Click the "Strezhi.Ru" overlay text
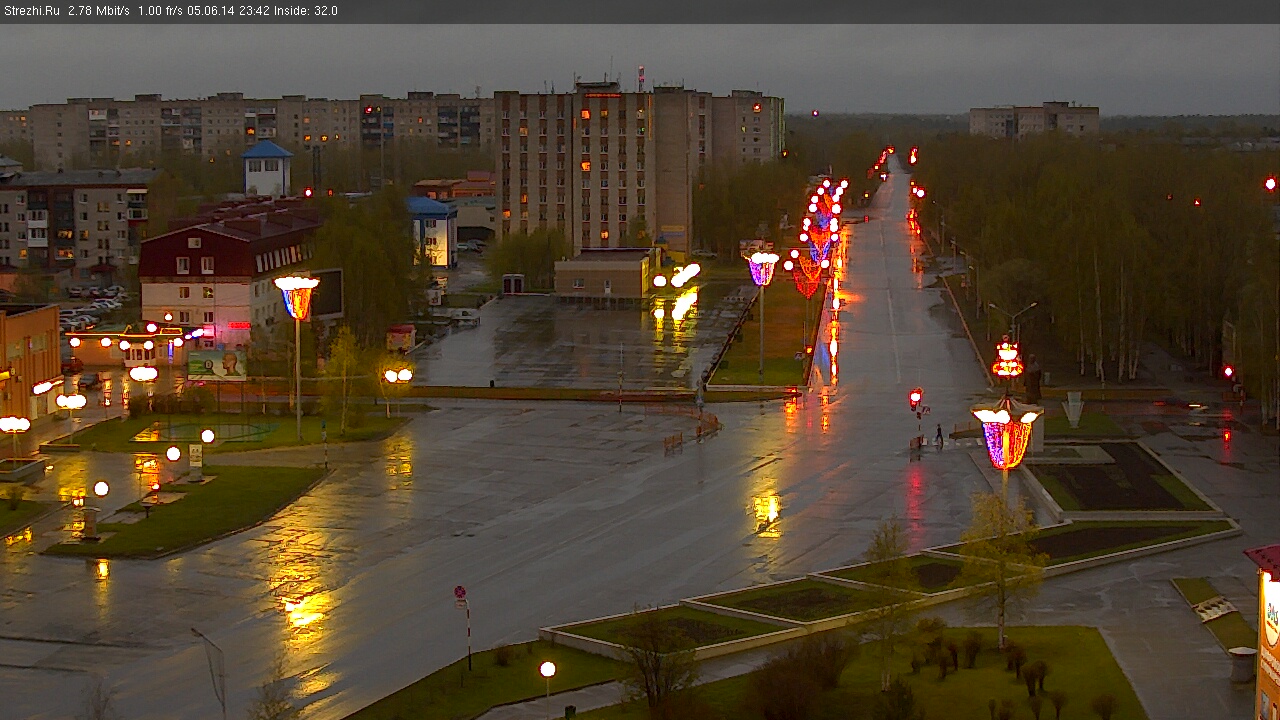This screenshot has height=720, width=1280. click(31, 11)
